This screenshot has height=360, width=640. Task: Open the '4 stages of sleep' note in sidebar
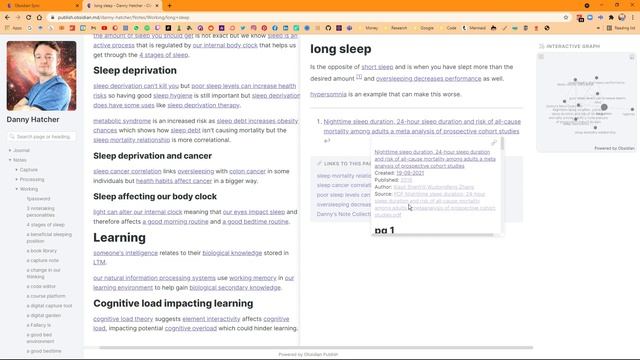pyautogui.click(x=46, y=225)
